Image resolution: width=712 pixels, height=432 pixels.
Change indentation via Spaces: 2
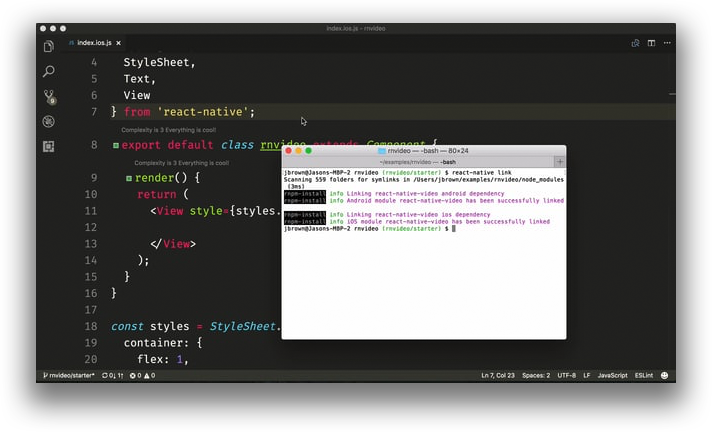pyautogui.click(x=536, y=376)
